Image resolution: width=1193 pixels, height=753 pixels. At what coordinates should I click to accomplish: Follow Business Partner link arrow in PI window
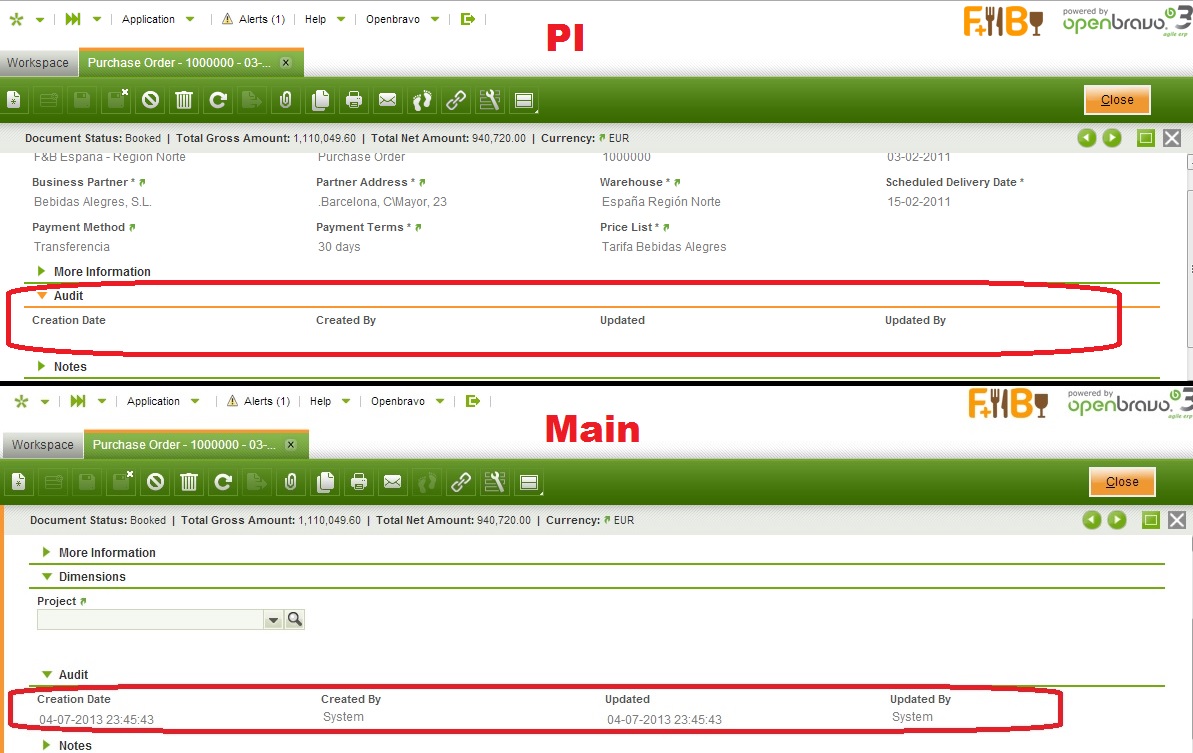pyautogui.click(x=142, y=183)
